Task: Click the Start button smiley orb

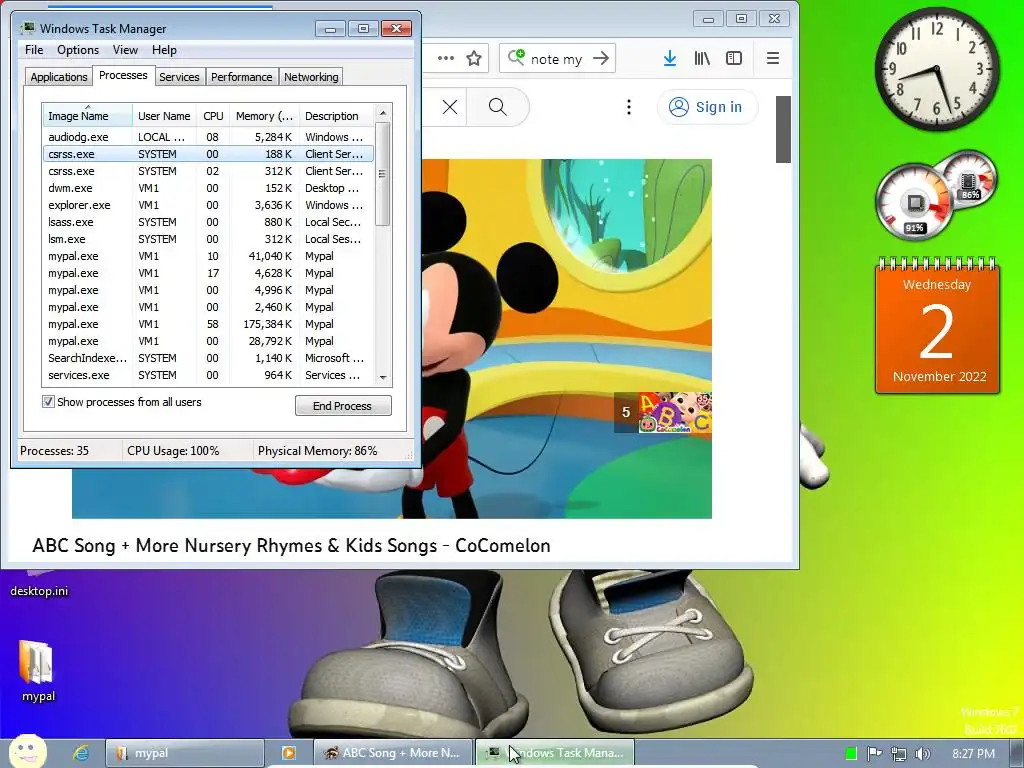Action: click(27, 752)
